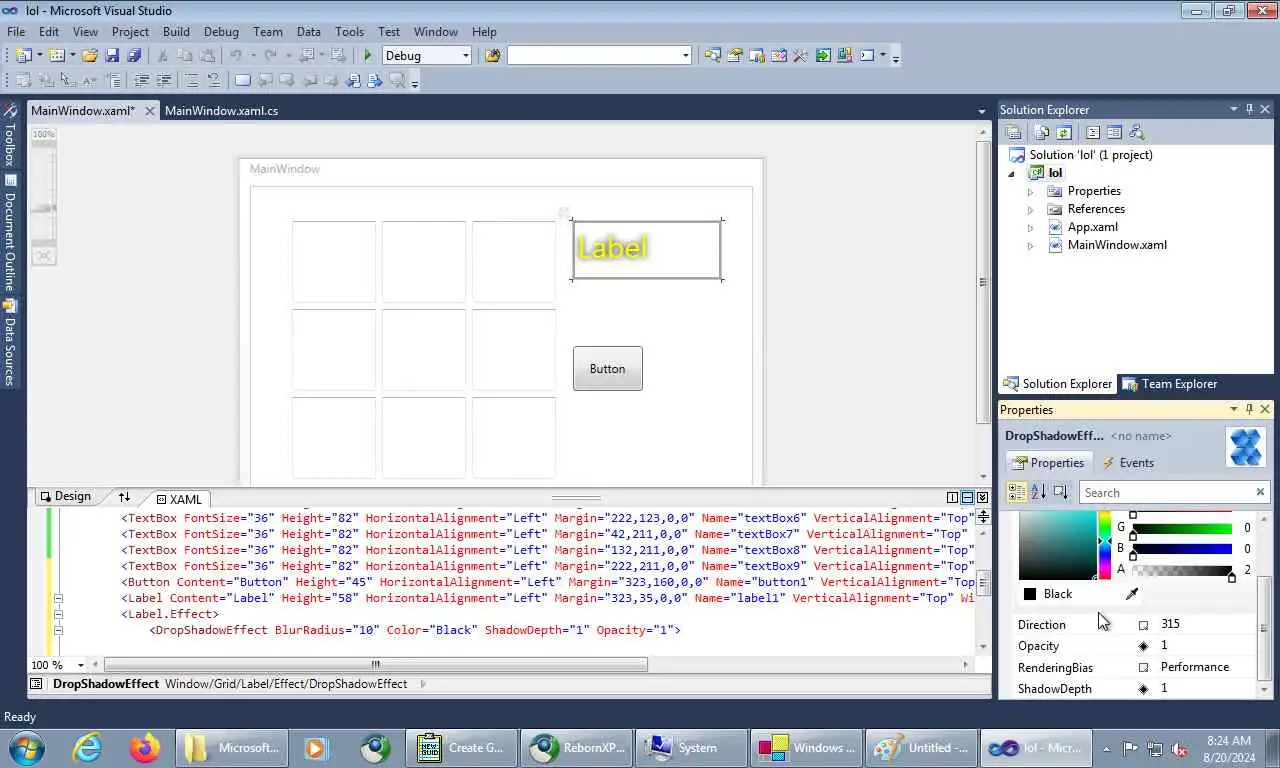
Task: Expand the MainWindow.xaml node
Action: point(1031,245)
